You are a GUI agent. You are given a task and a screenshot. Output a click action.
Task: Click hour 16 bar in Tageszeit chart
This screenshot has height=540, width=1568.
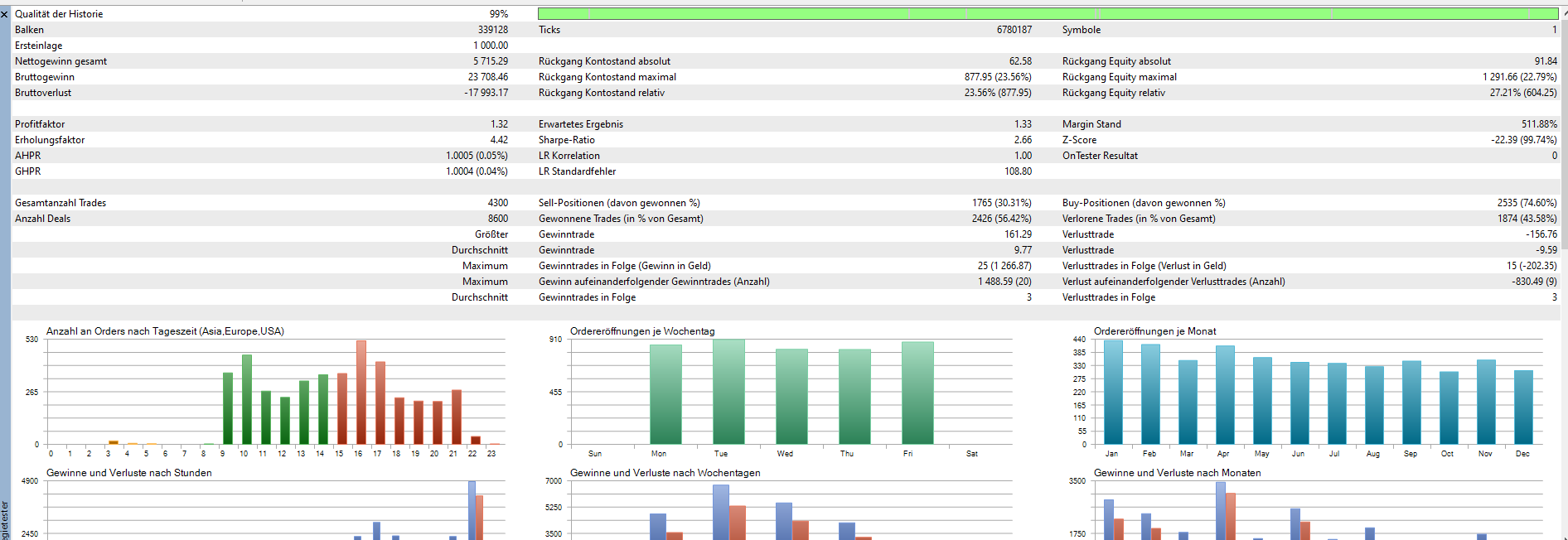click(x=361, y=393)
